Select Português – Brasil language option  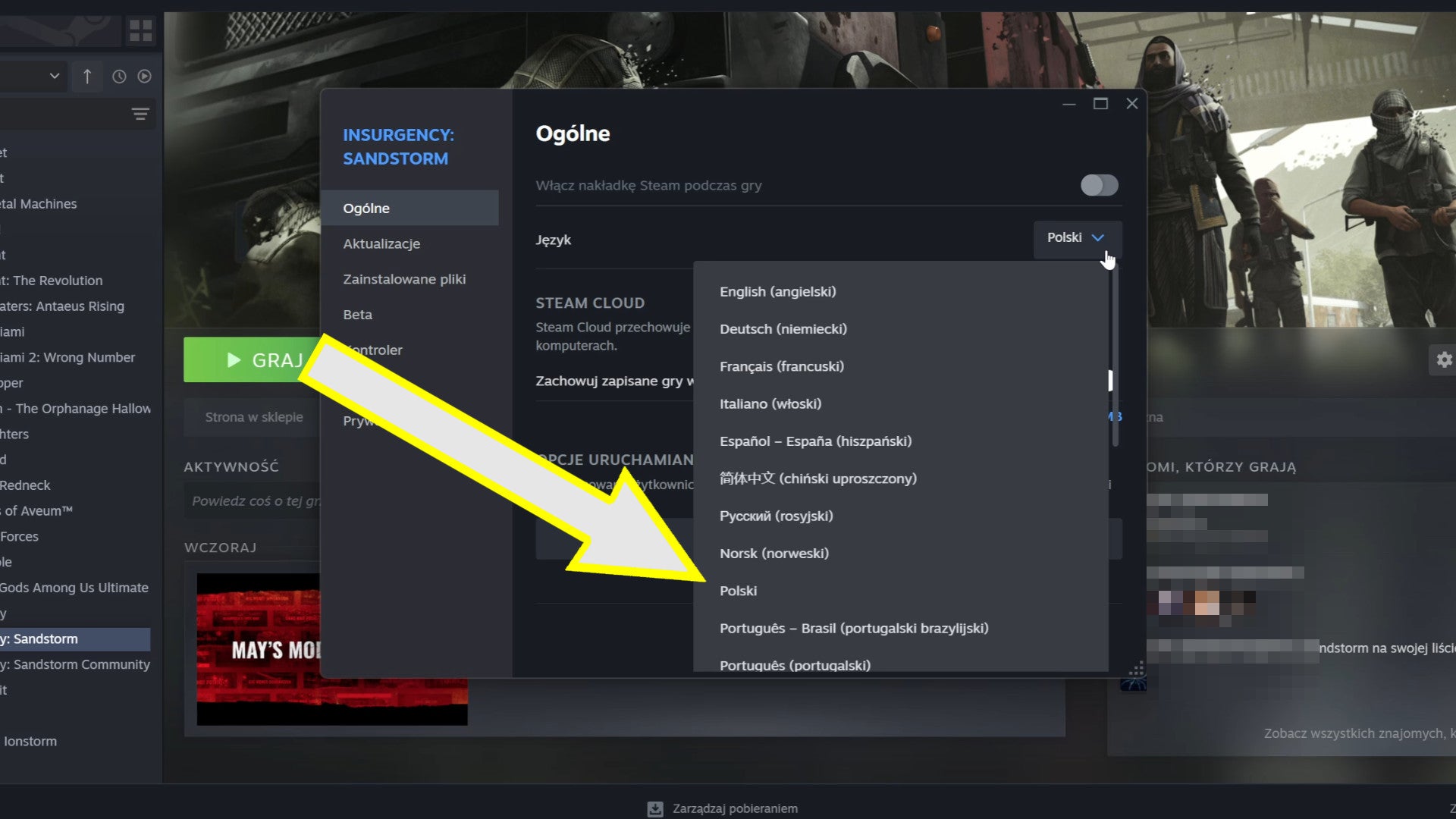(853, 628)
